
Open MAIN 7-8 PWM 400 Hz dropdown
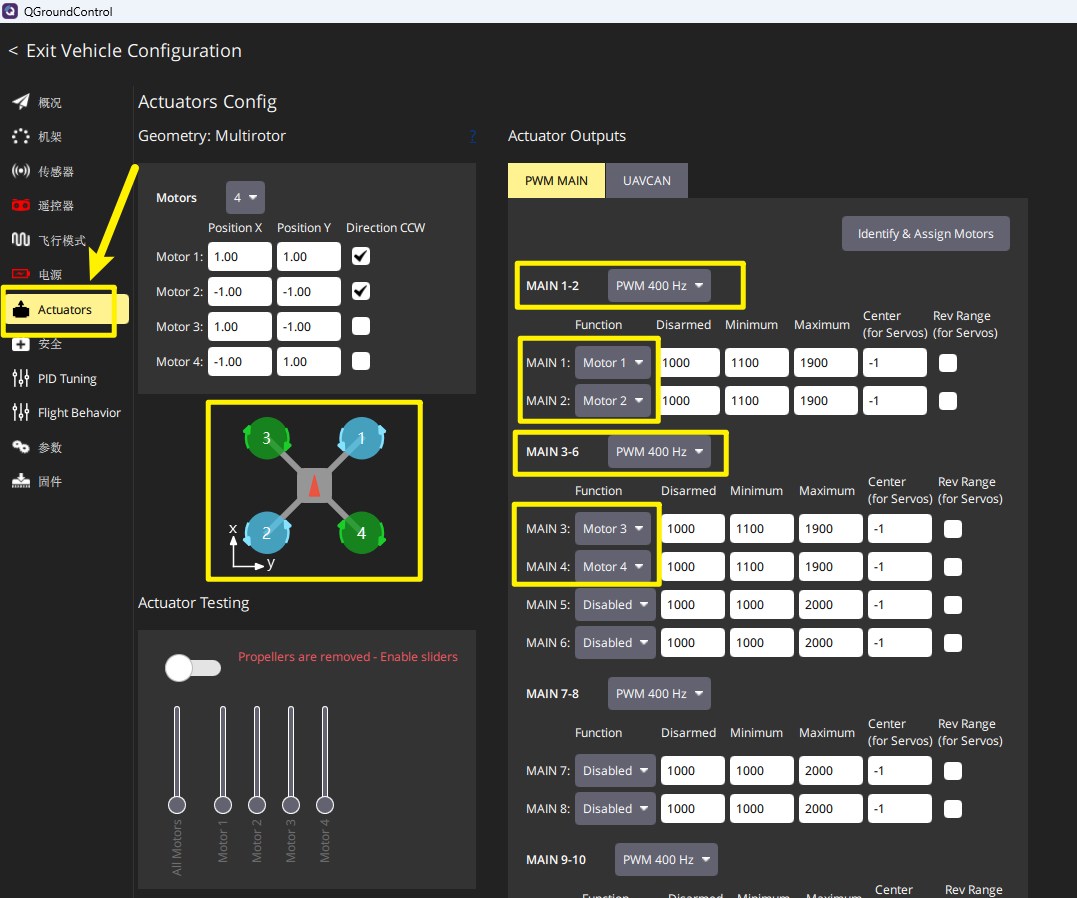point(659,694)
